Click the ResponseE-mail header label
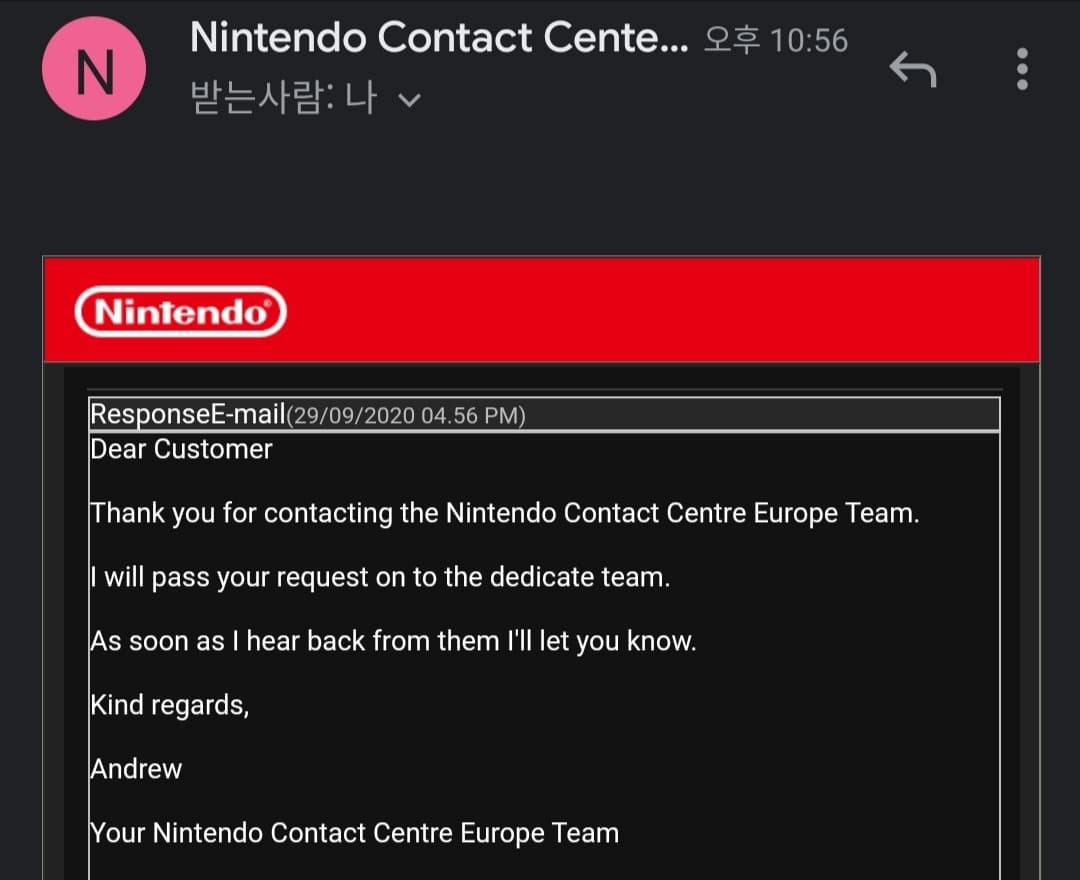Screen dimensions: 1080x880 pos(187,414)
